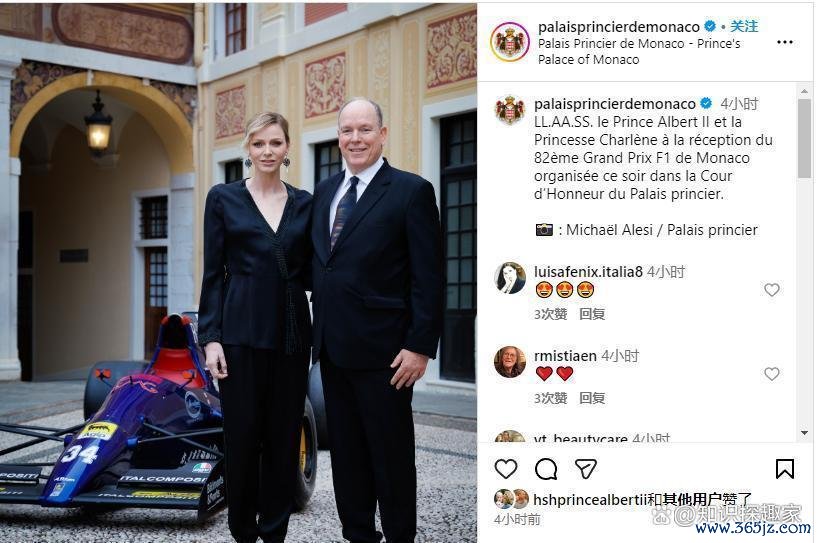
Task: Like the post with heart icon
Action: (x=506, y=469)
